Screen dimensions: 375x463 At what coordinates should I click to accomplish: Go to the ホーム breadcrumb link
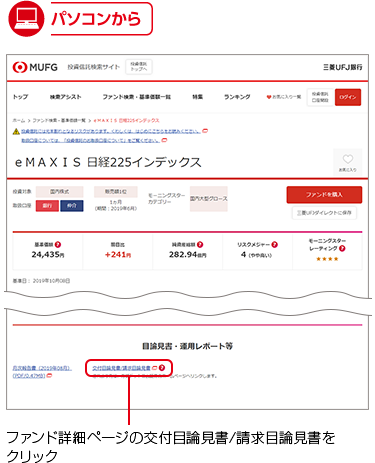tap(19, 120)
